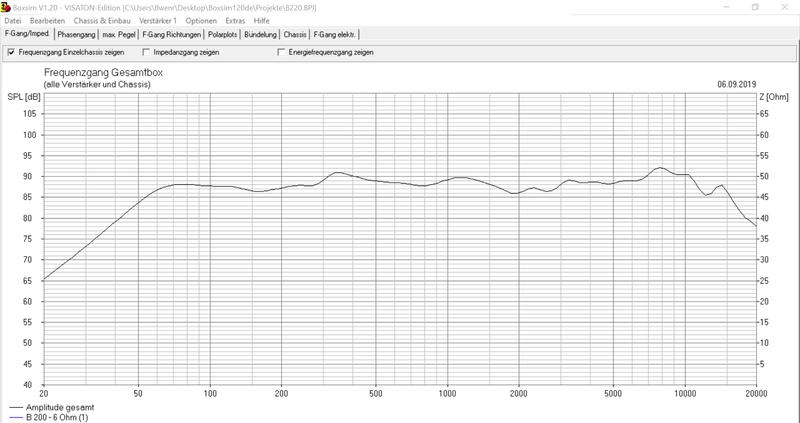Enable Impedanzgang zeigen checkbox
Viewport: 800px width, 423px height.
[146, 52]
